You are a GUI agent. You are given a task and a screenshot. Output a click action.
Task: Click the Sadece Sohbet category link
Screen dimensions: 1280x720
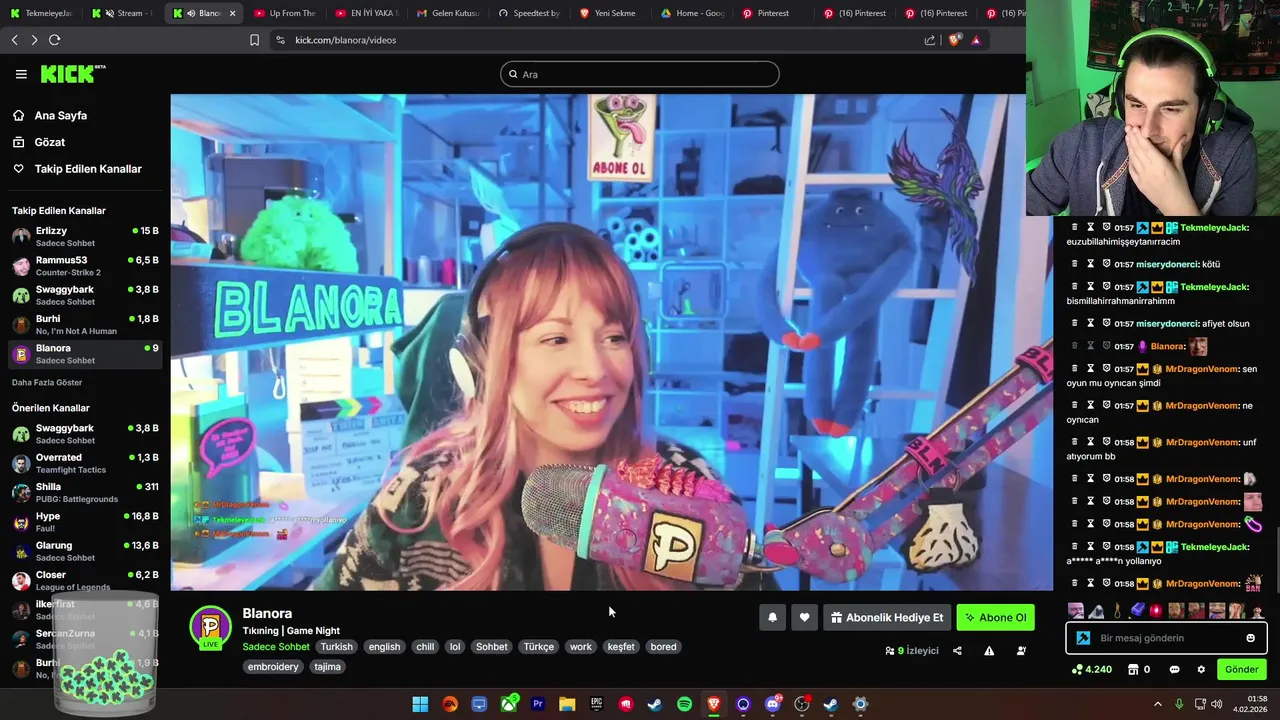click(x=276, y=647)
